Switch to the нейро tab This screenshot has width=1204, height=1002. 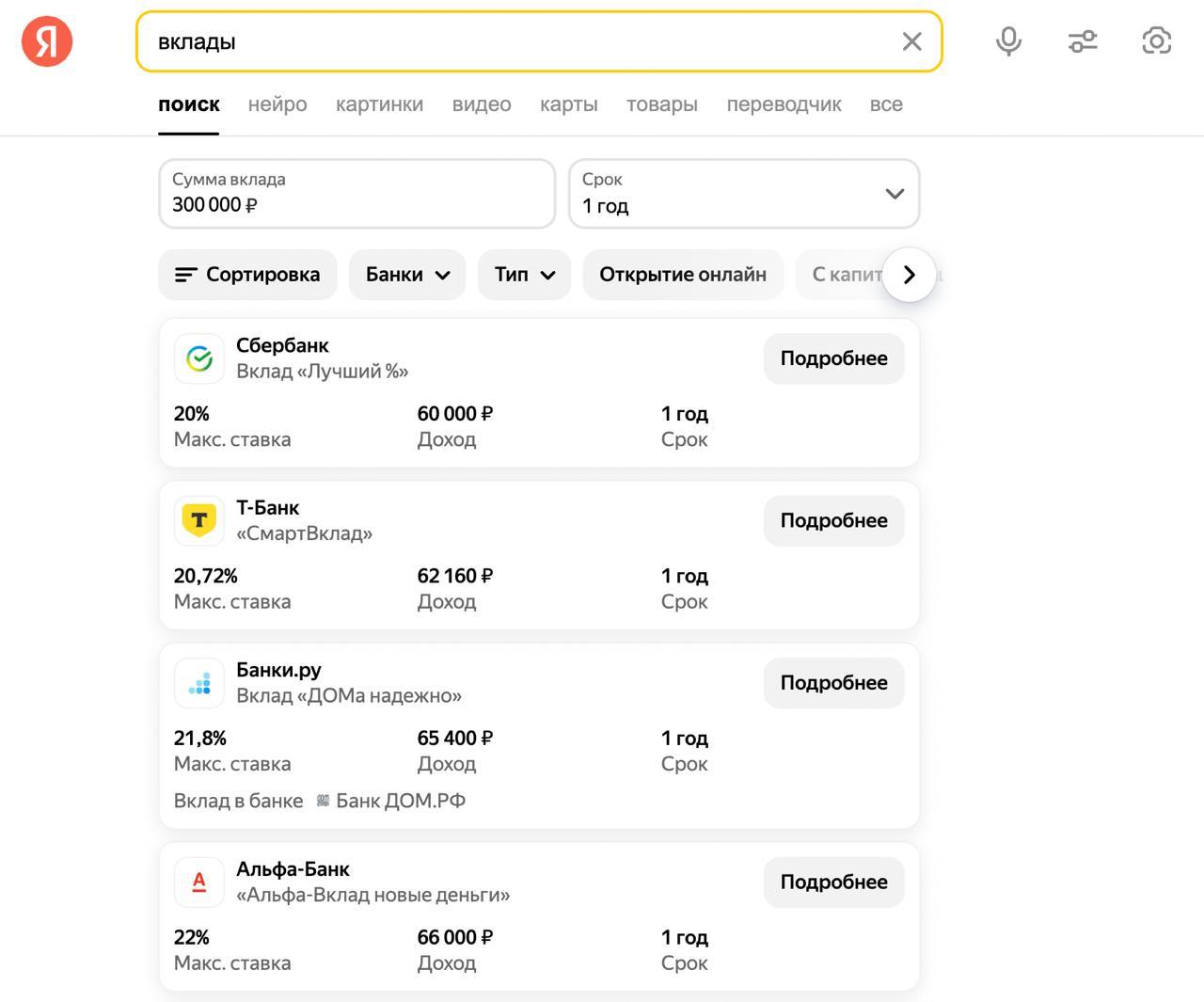click(277, 104)
